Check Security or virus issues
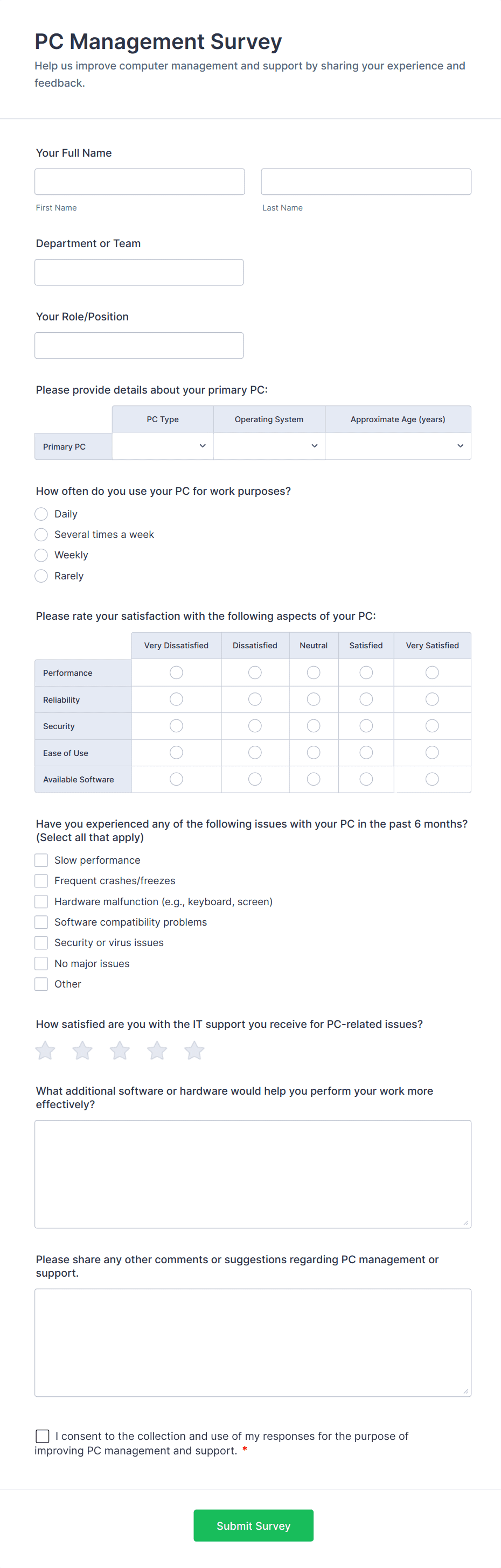This screenshot has width=501, height=1568. click(x=41, y=942)
